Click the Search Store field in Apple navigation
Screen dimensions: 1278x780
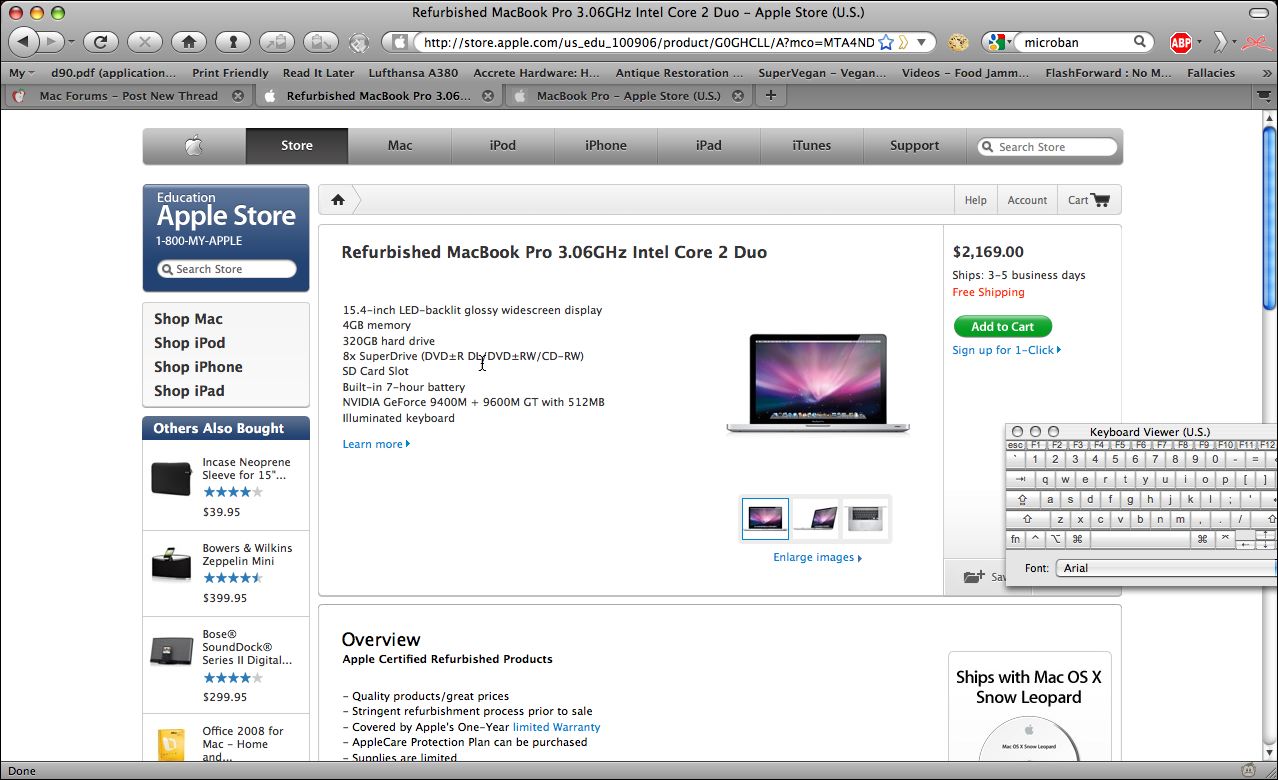pyautogui.click(x=1047, y=147)
